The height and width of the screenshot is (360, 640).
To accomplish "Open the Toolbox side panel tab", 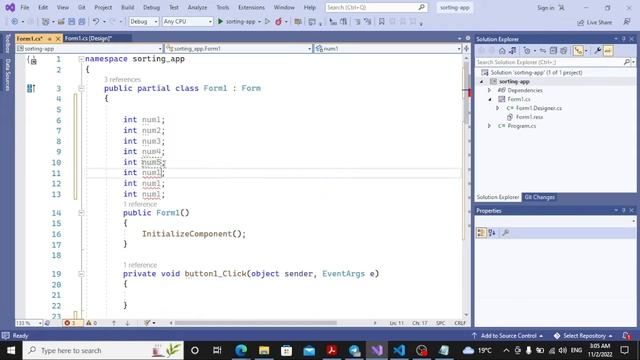I will pyautogui.click(x=7, y=43).
